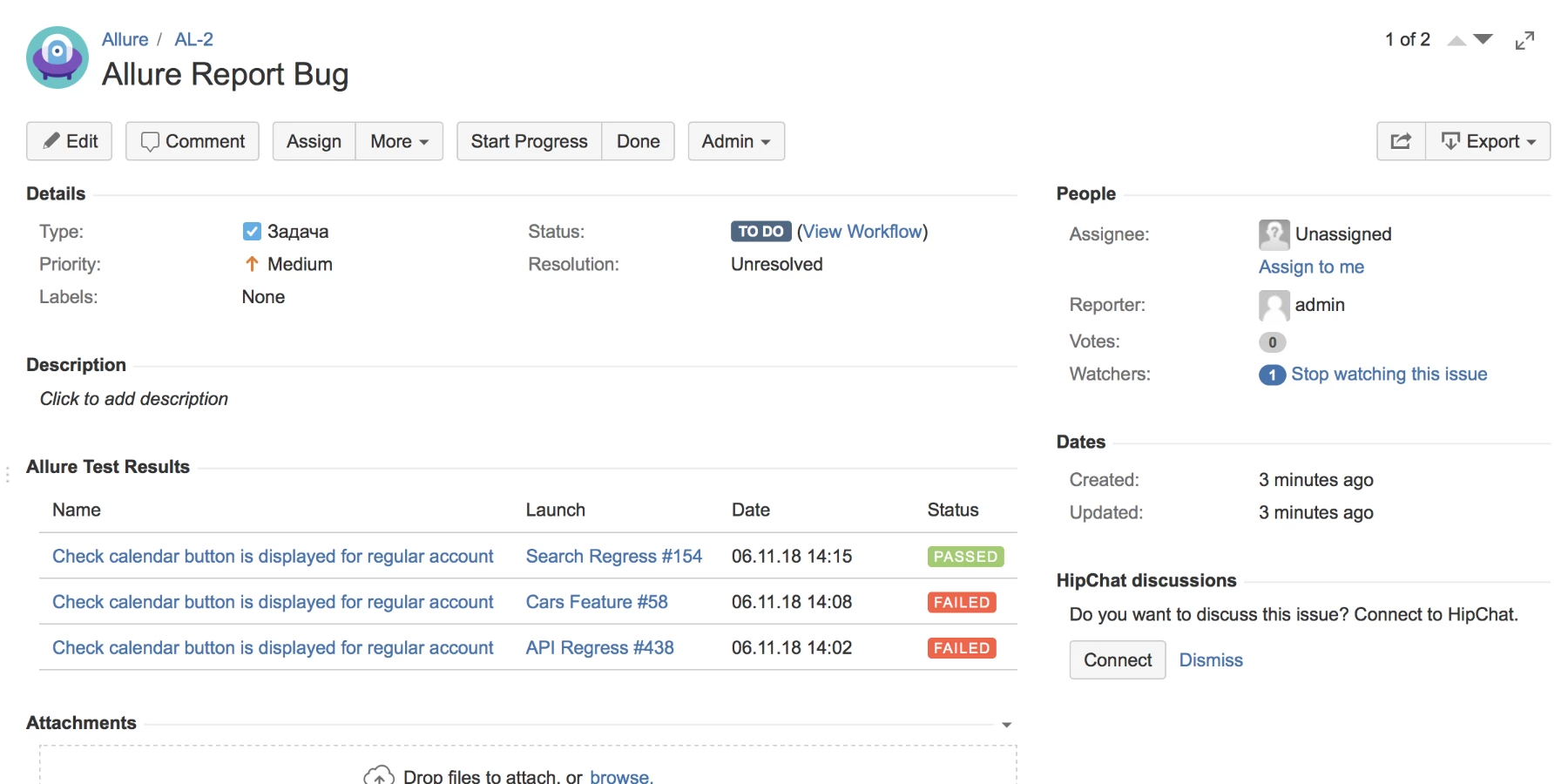
Task: Click the admin reporter avatar
Action: (x=1274, y=305)
